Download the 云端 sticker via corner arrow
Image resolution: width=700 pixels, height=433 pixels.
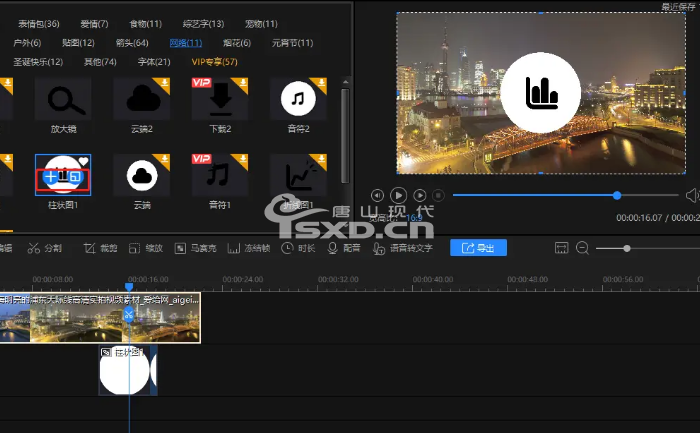[164, 159]
